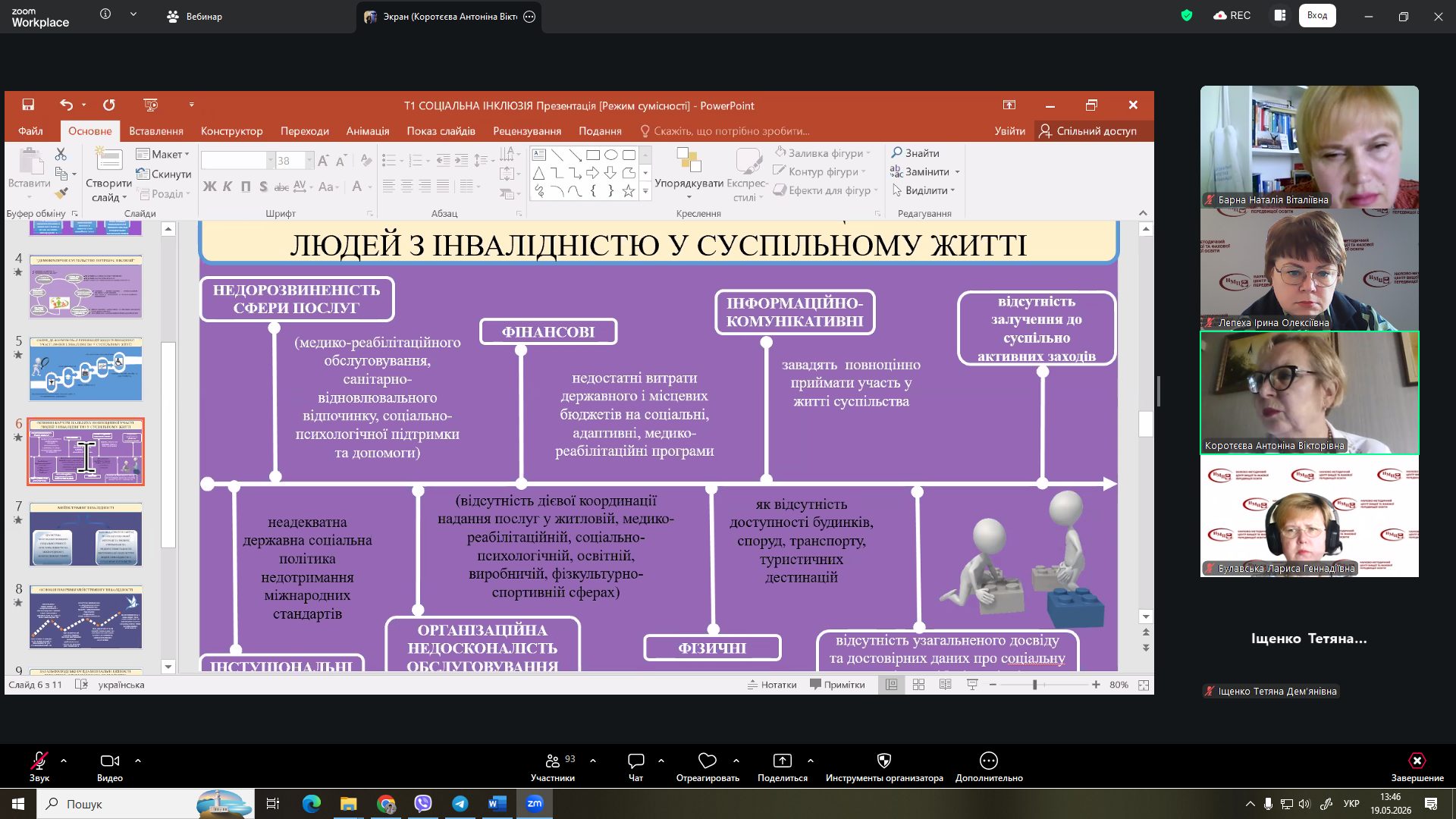
Task: Click the Host tools shield icon
Action: point(884,761)
